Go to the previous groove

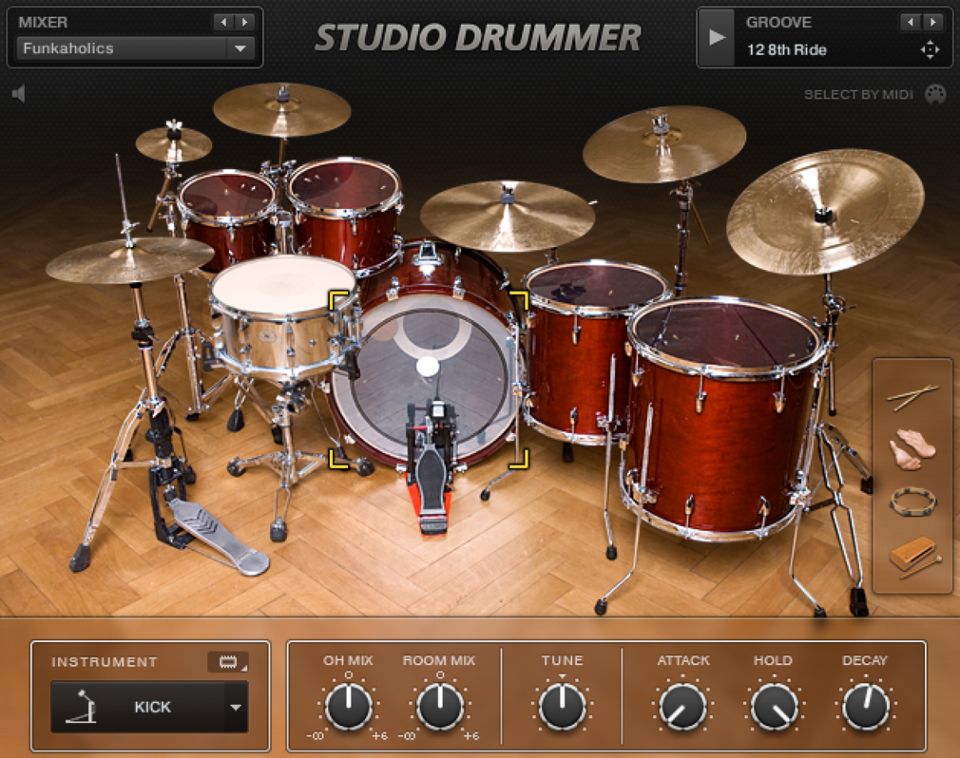tap(910, 22)
